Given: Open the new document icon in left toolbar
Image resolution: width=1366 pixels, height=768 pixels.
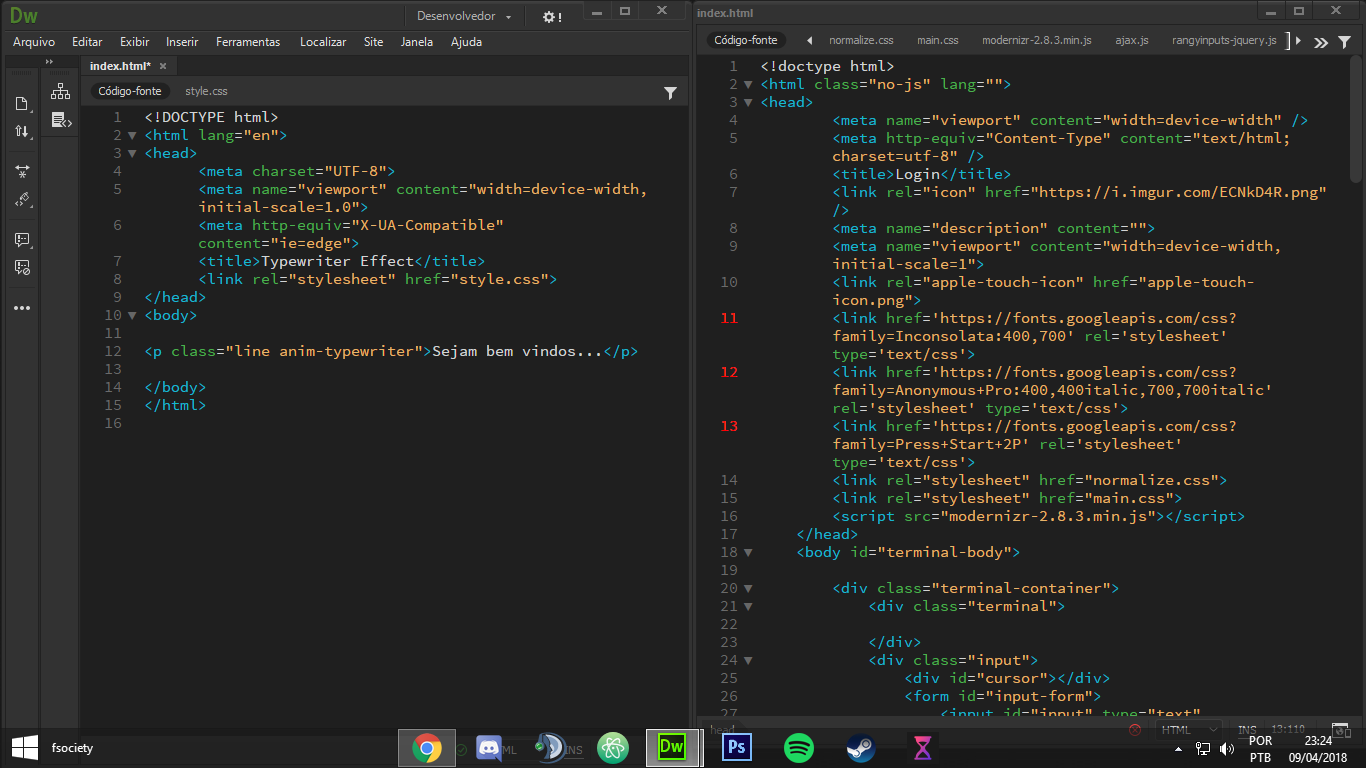Looking at the screenshot, I should click(22, 104).
